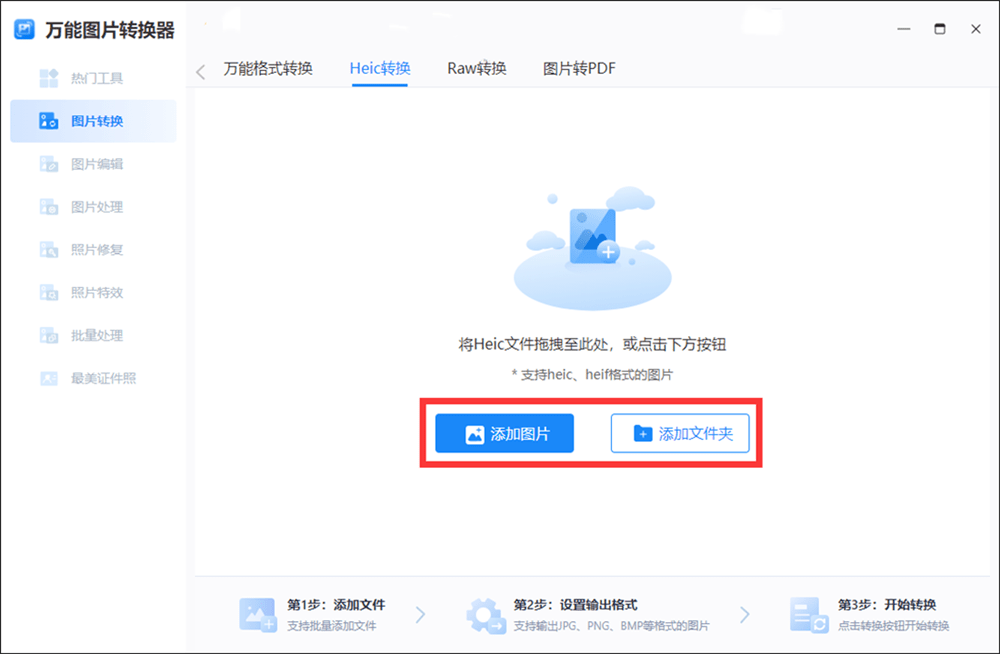Open the 图片转PDF tab
Viewport: 1000px width, 654px height.
click(x=579, y=68)
